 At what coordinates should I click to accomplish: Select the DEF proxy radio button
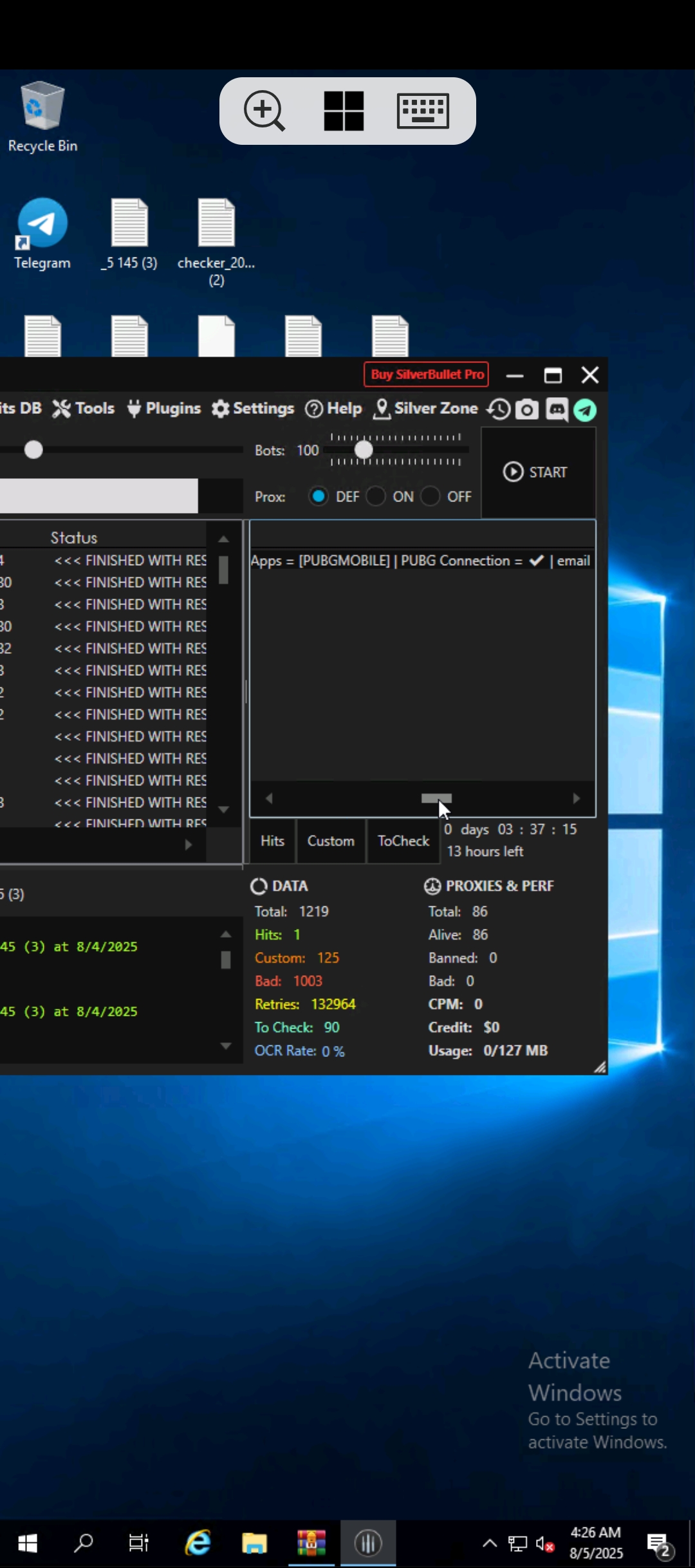[319, 496]
